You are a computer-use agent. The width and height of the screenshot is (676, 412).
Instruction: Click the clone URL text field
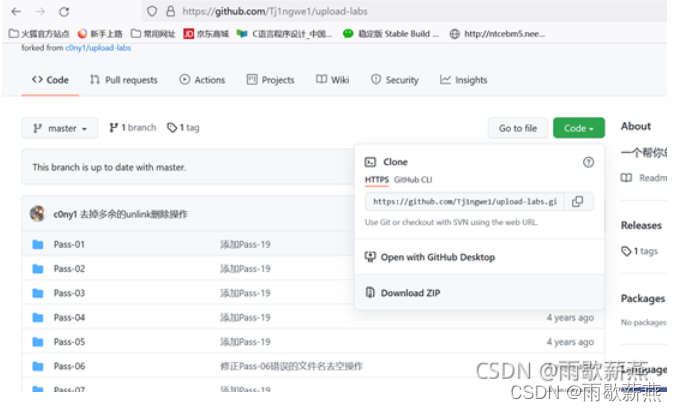(465, 202)
